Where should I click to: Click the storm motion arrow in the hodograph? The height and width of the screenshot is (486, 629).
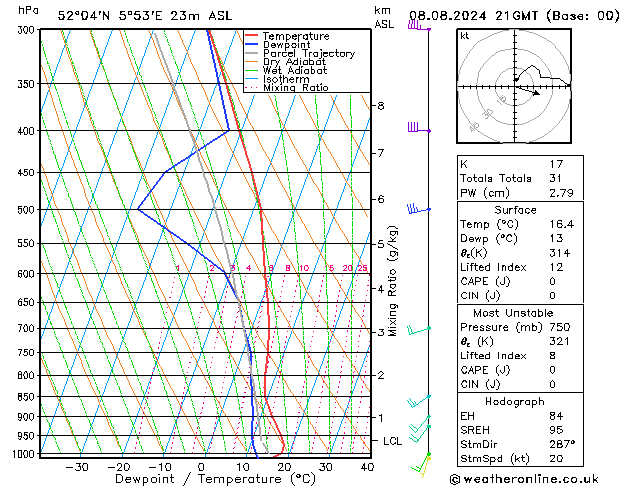[528, 91]
